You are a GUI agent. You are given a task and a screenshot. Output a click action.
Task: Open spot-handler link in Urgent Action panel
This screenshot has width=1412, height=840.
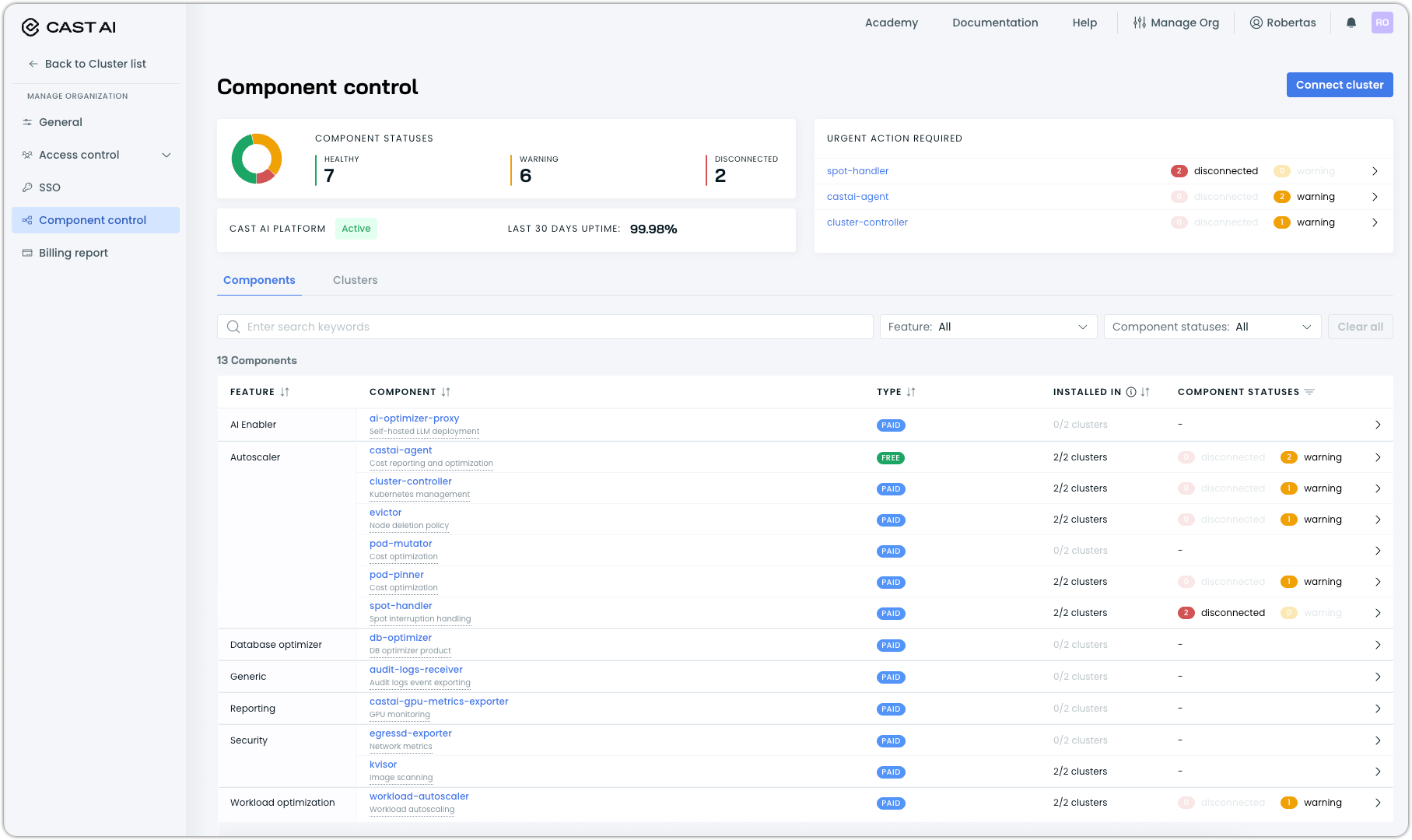tap(857, 171)
